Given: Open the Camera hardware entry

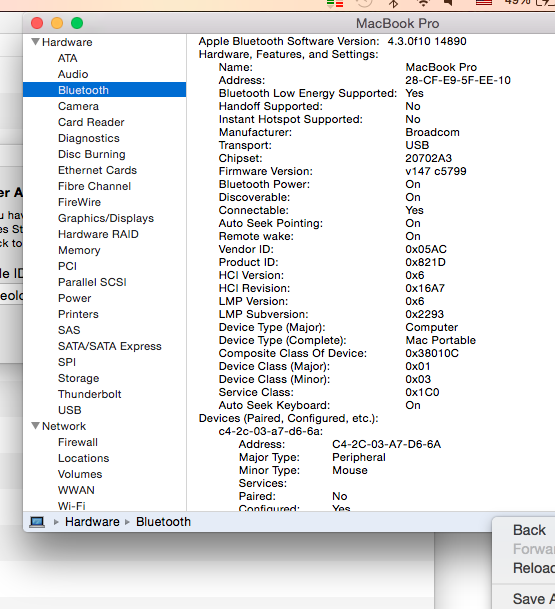Looking at the screenshot, I should click(78, 106).
